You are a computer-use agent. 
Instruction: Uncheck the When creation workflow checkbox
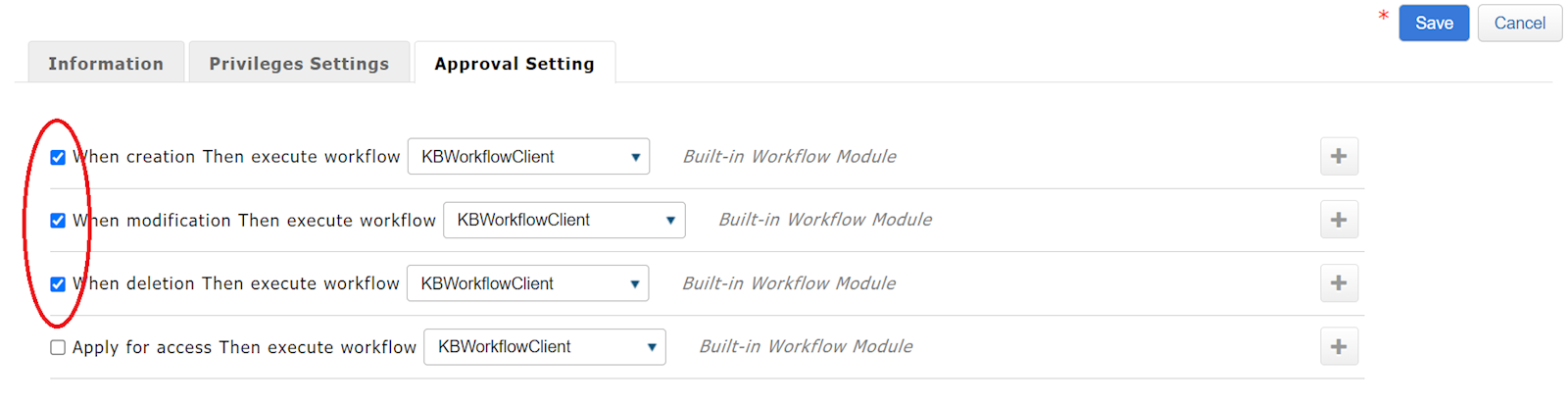58,157
